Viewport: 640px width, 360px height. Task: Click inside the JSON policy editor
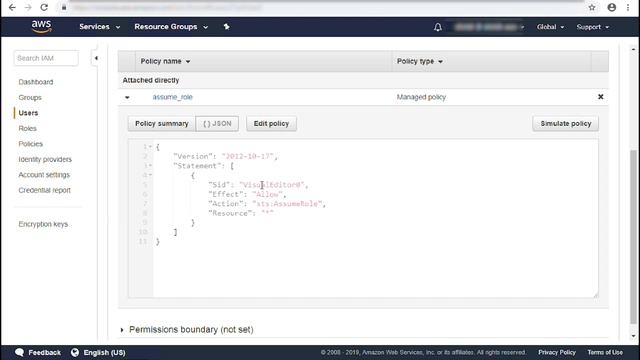[363, 218]
